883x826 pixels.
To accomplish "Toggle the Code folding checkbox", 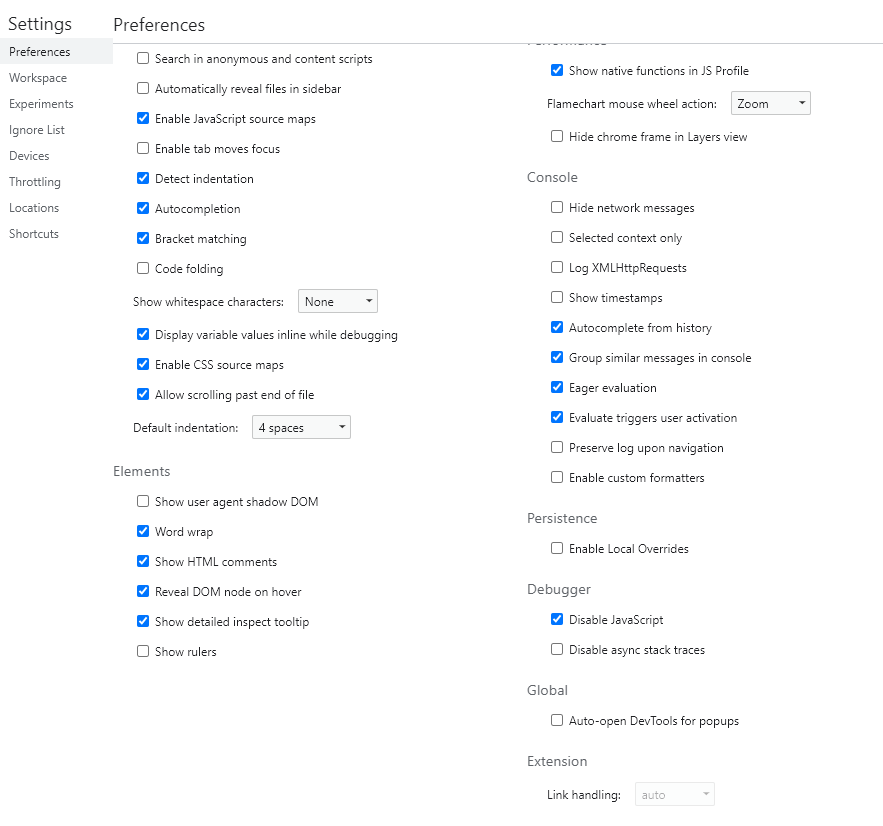I will point(143,268).
